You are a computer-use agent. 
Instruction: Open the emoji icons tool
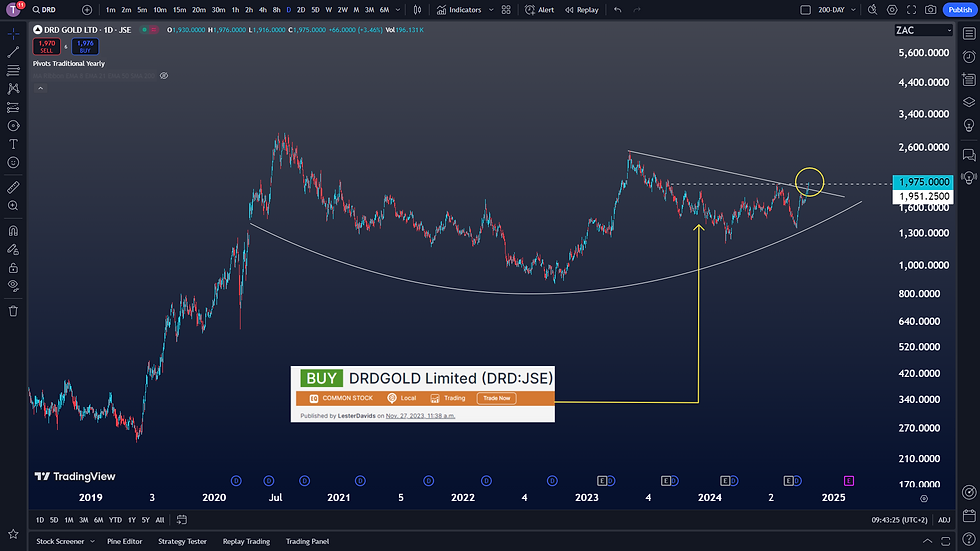point(13,162)
